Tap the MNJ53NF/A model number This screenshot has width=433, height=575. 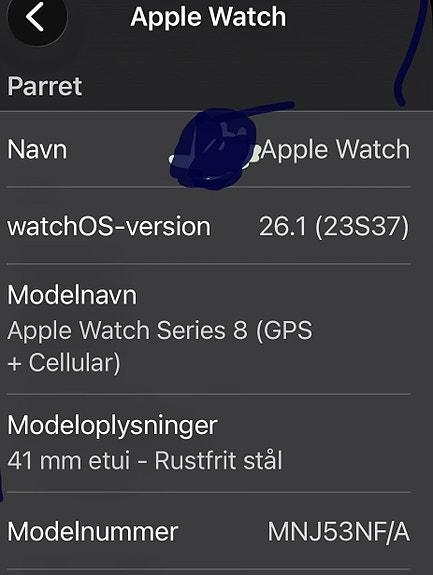pos(338,532)
